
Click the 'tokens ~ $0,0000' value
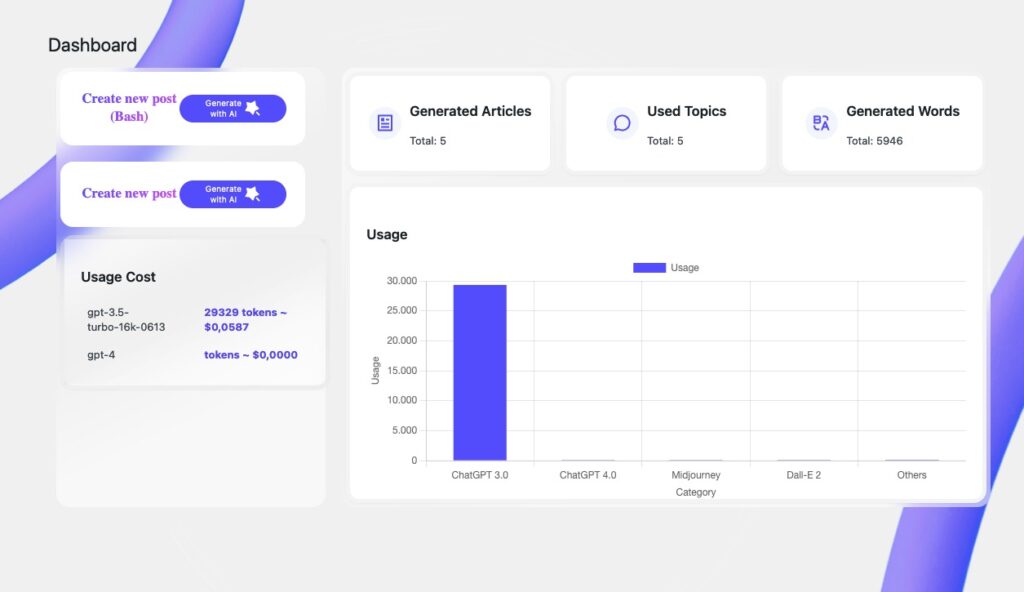251,355
